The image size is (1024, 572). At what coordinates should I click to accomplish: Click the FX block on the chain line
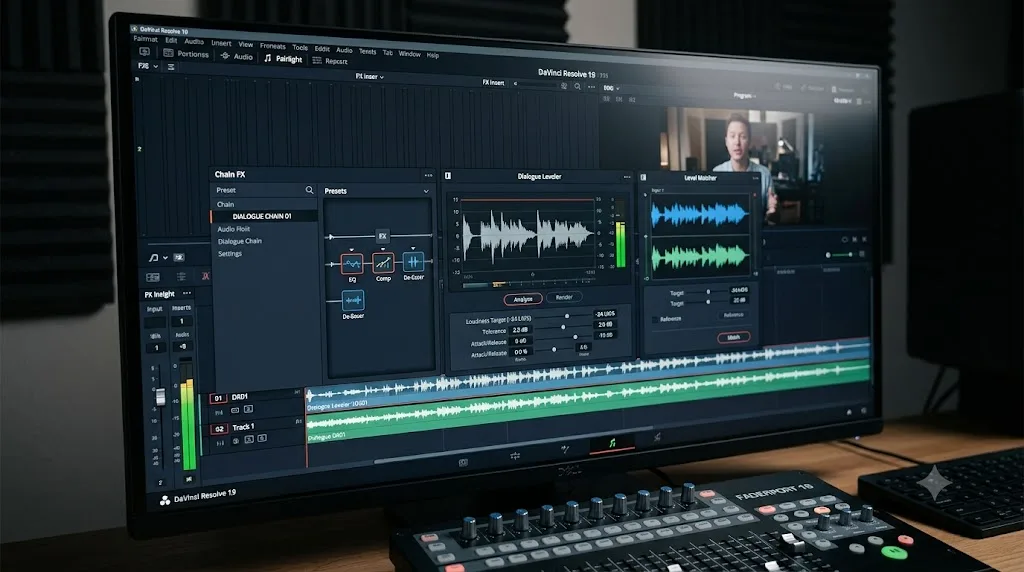point(383,236)
